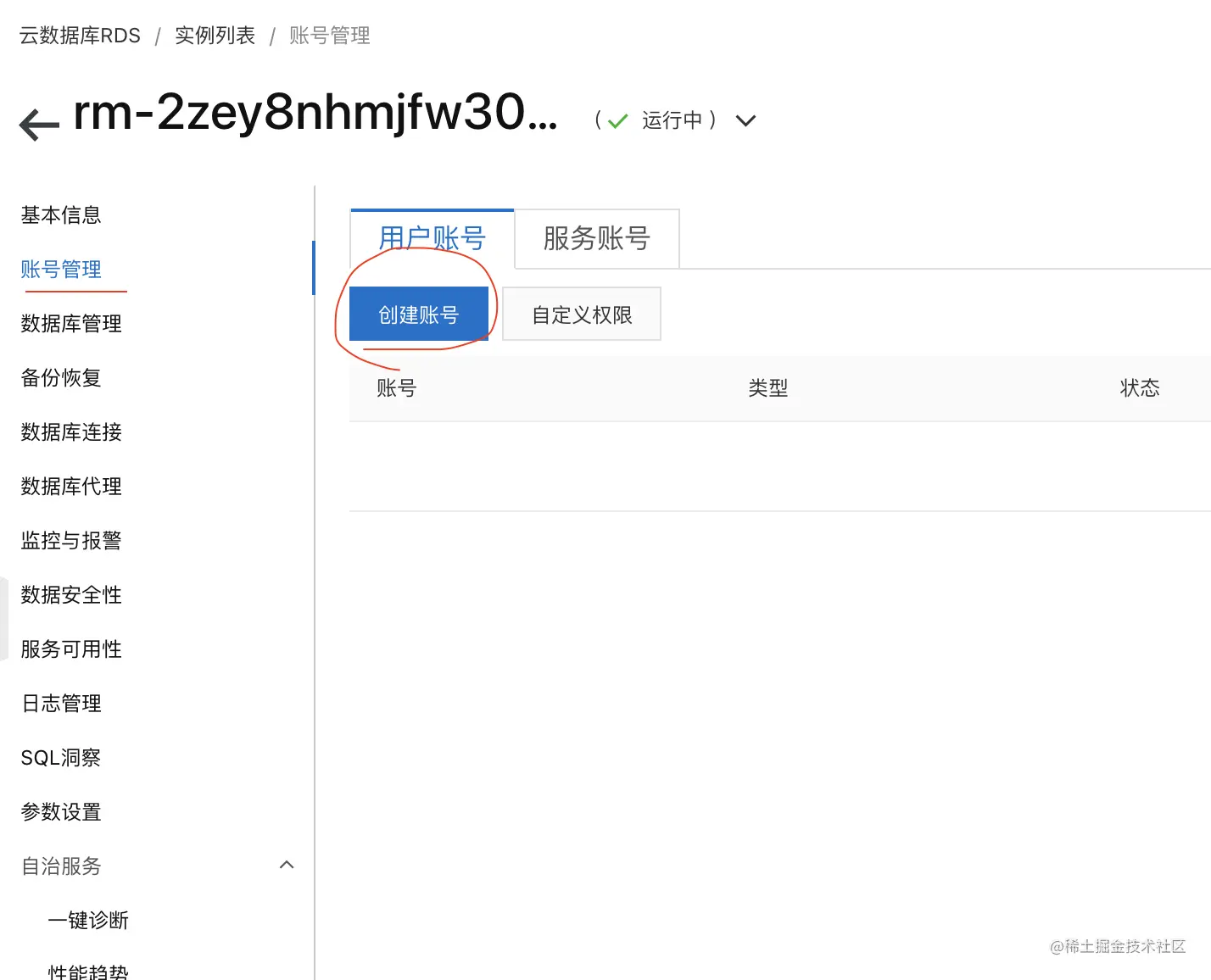1211x980 pixels.
Task: Open 监控与报警 in the sidebar
Action: 71,541
